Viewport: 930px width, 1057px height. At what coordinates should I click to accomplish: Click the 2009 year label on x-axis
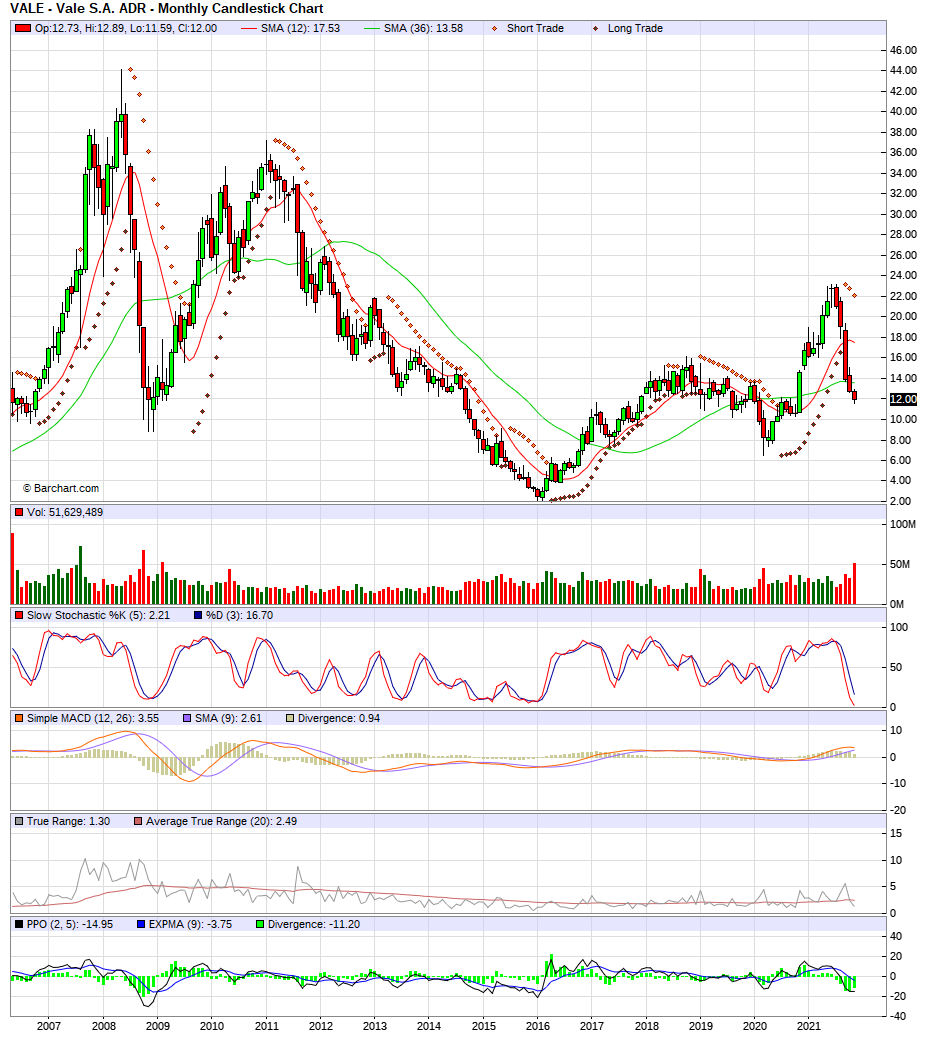[x=158, y=1026]
